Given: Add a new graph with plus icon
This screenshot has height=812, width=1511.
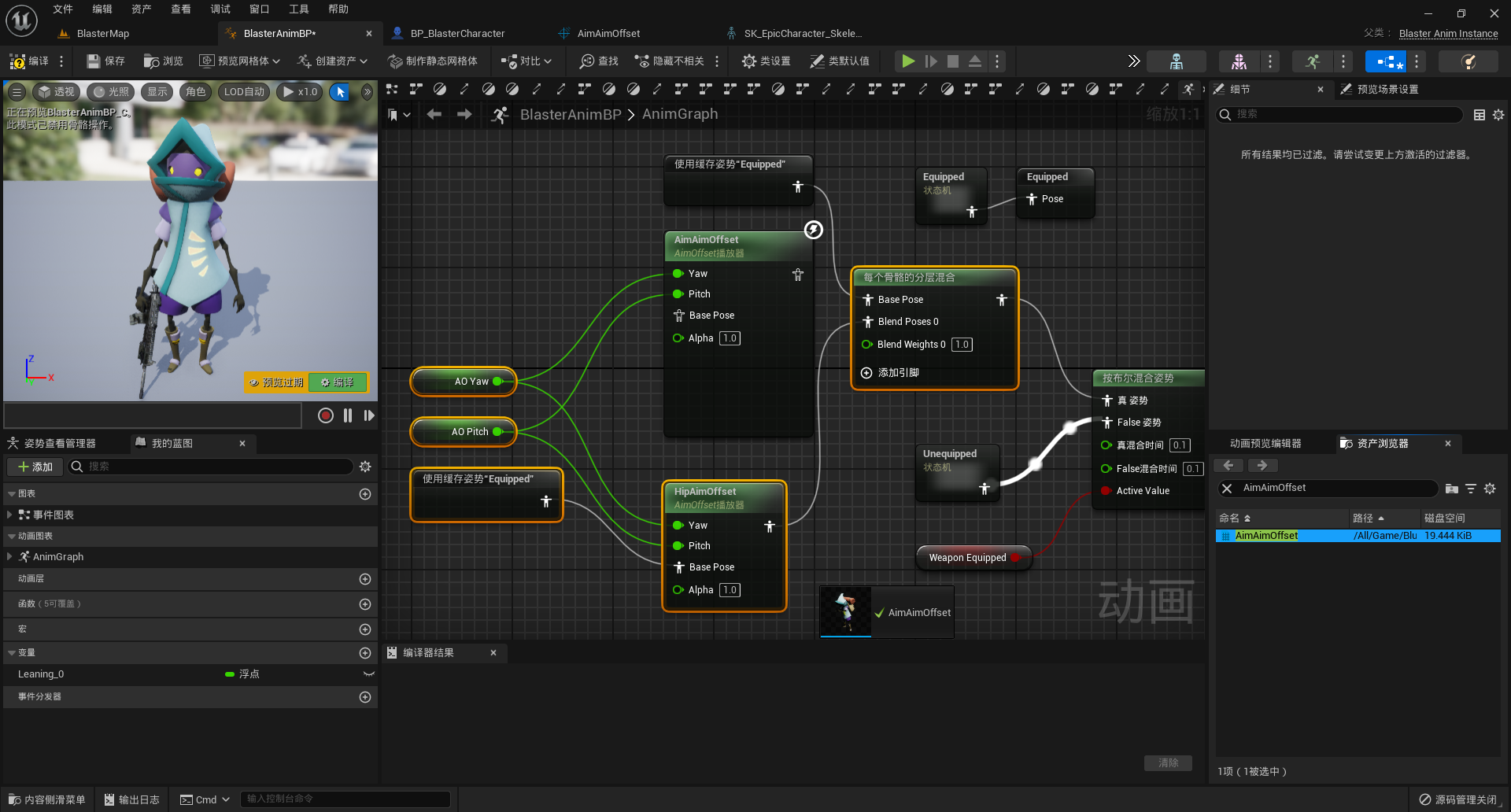Looking at the screenshot, I should point(365,494).
